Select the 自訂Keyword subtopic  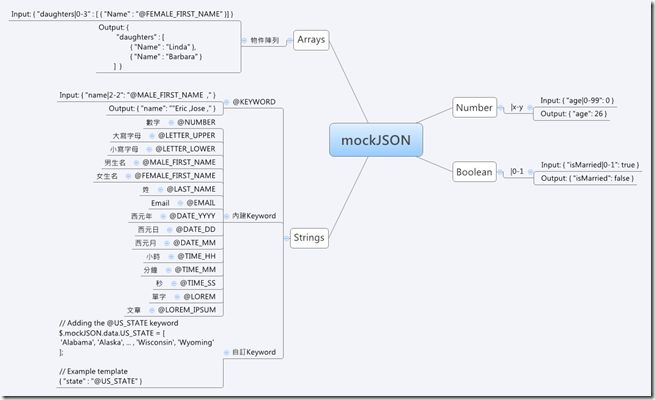[254, 352]
